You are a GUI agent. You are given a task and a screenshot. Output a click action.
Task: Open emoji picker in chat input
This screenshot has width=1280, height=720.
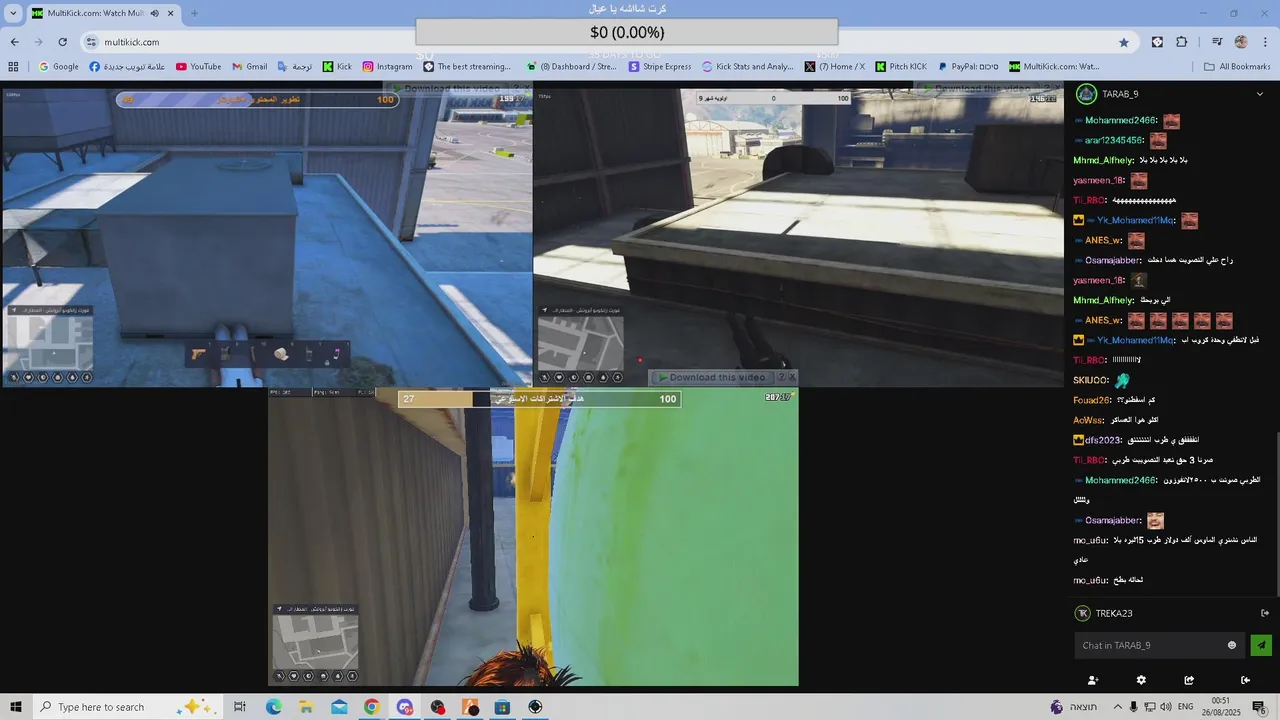tap(1232, 645)
